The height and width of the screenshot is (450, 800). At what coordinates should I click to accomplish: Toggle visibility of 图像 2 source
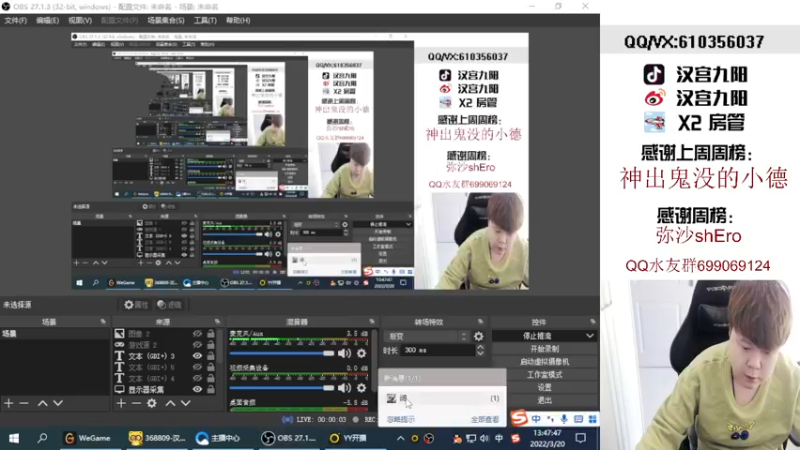(197, 334)
